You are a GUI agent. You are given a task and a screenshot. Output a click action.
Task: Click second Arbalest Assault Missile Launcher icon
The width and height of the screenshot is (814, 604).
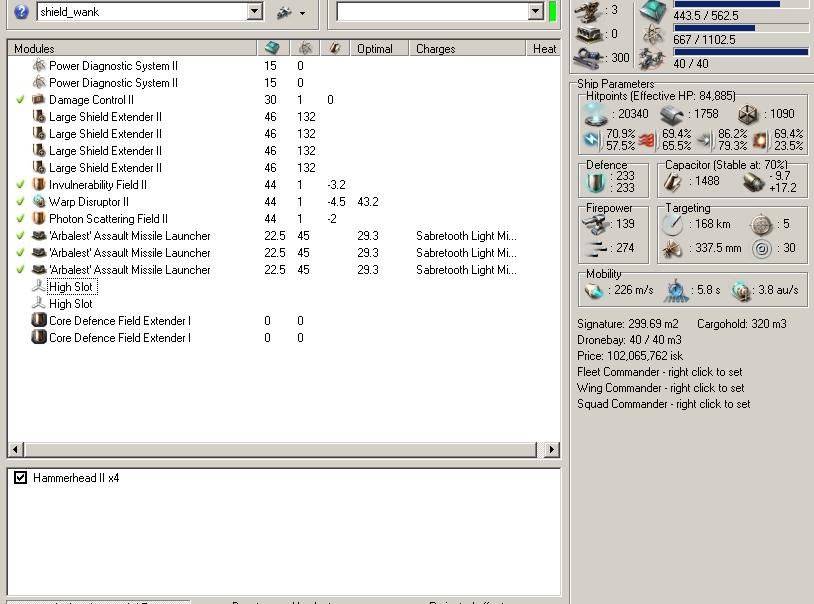coord(39,252)
